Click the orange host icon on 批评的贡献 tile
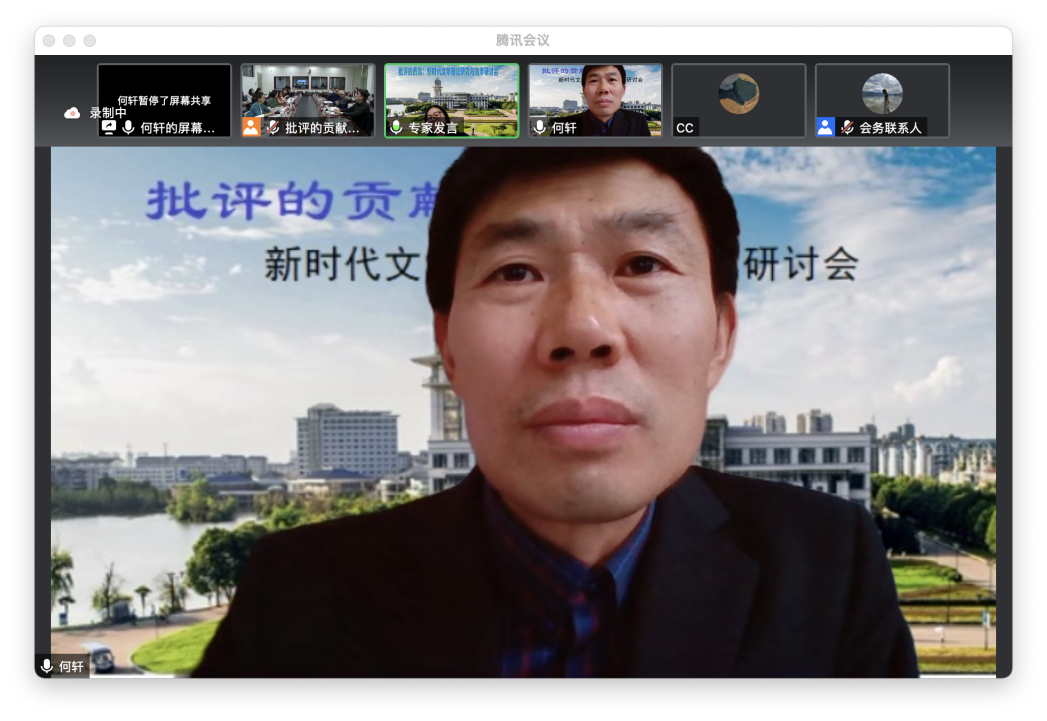This screenshot has width=1047, height=721. 251,127
